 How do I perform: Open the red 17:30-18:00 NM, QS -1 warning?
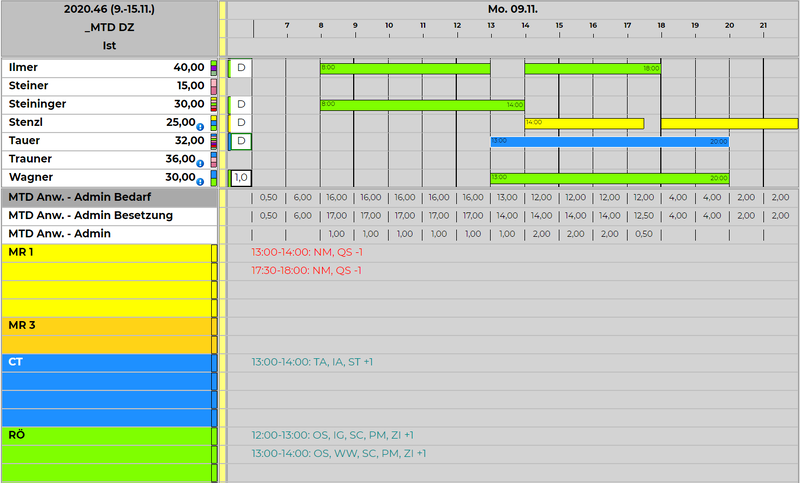pyautogui.click(x=306, y=270)
